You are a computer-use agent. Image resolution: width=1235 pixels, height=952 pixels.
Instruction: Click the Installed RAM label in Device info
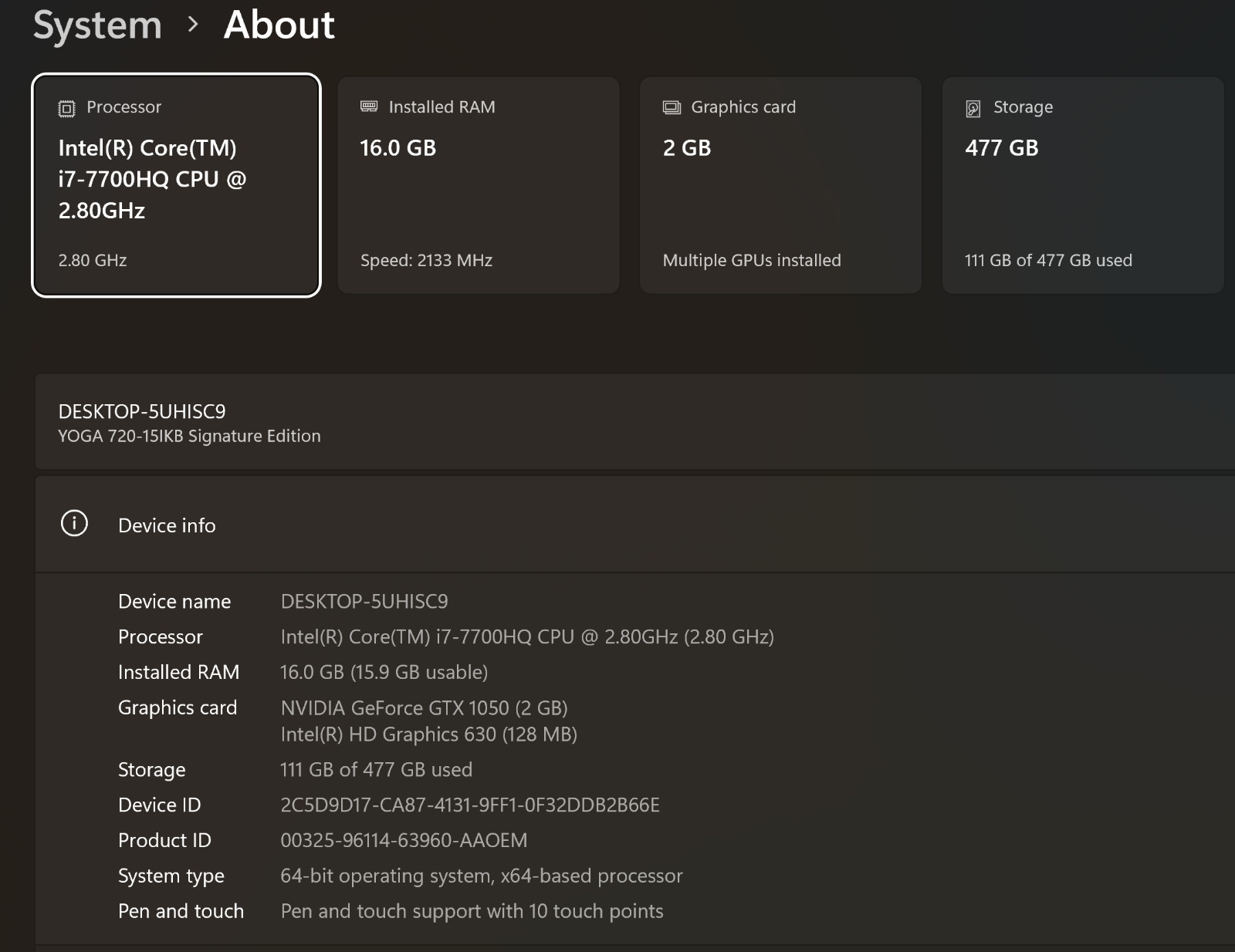[178, 672]
